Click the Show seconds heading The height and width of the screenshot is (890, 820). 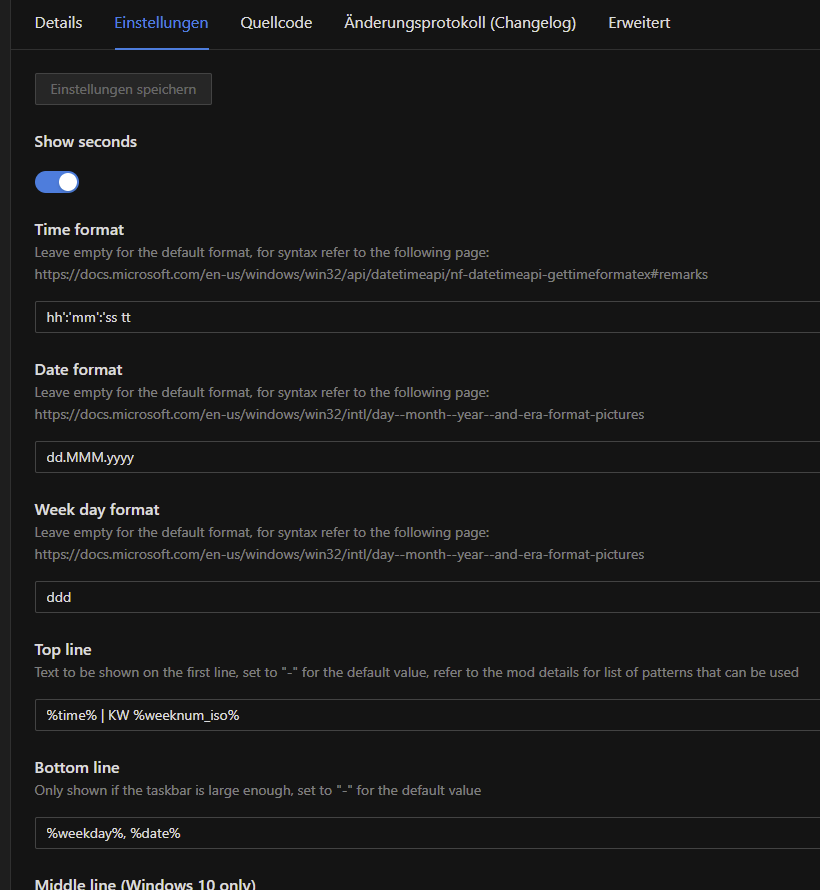(x=86, y=141)
